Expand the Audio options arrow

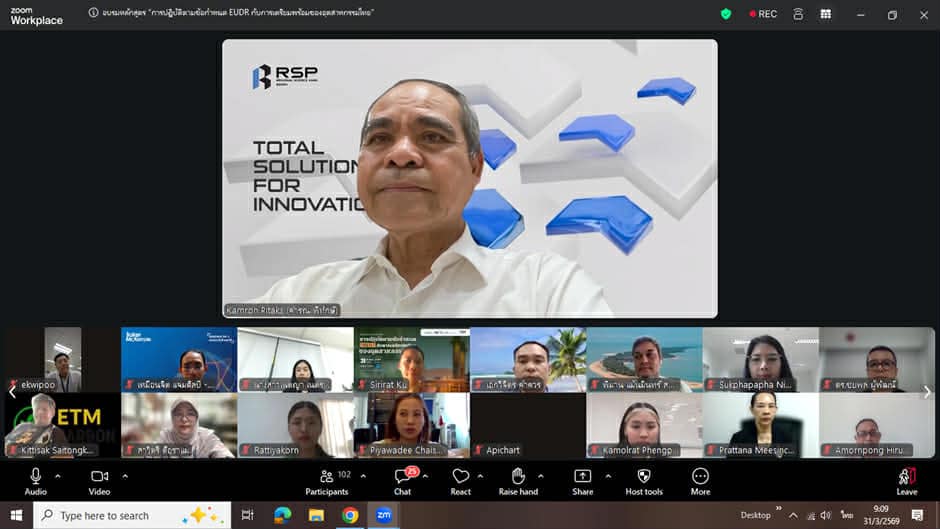click(x=58, y=476)
